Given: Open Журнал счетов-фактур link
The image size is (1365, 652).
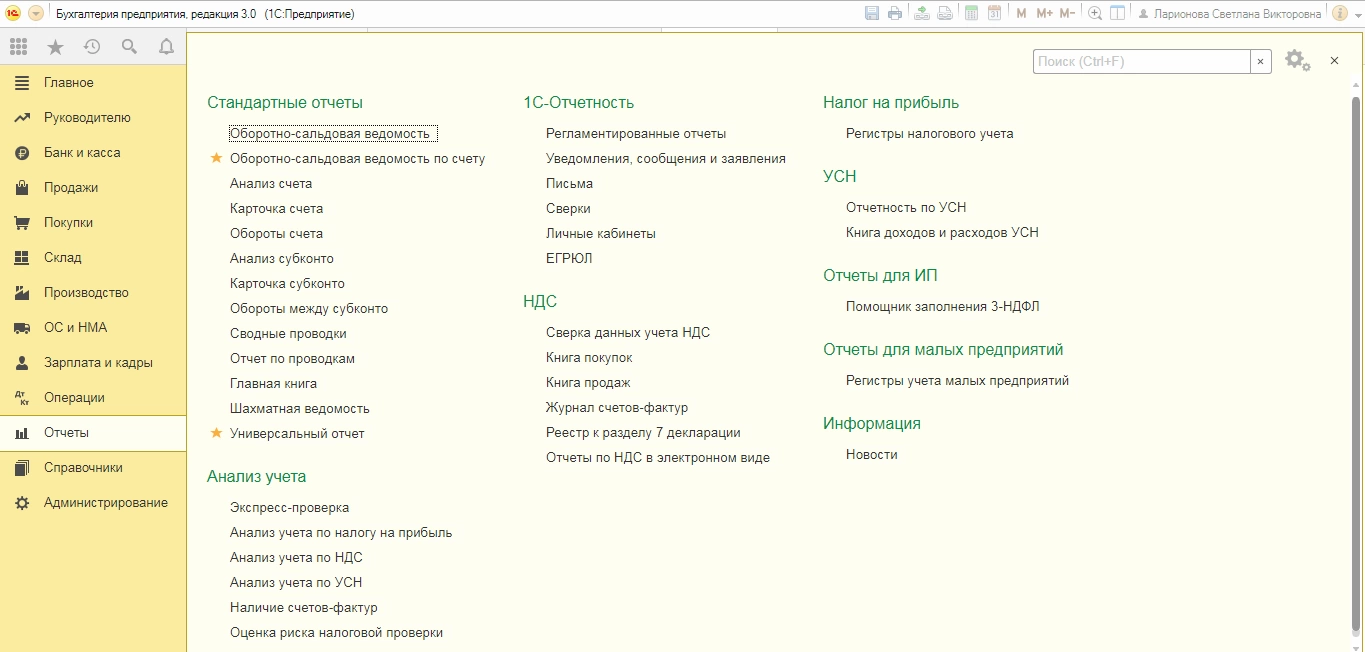Looking at the screenshot, I should click(617, 408).
